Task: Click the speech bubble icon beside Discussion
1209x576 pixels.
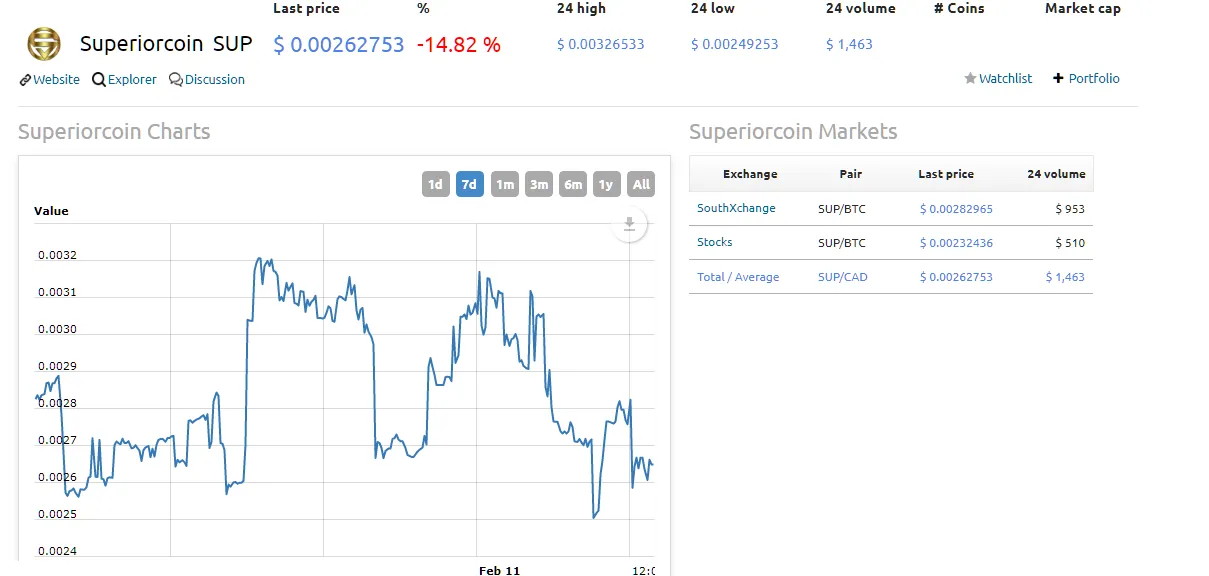Action: click(176, 80)
